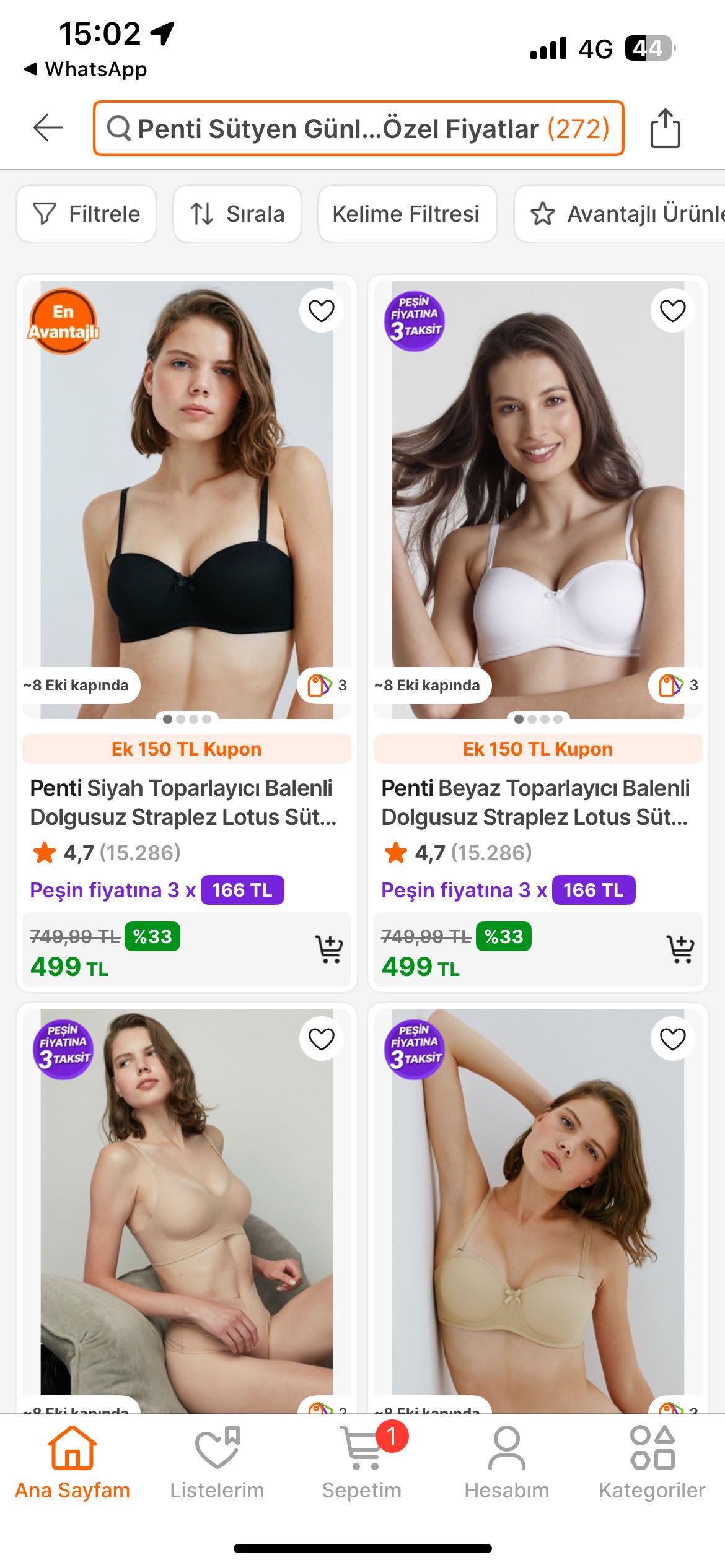Toggle heart on beige strapless bra
The image size is (725, 1568).
pos(672,1039)
